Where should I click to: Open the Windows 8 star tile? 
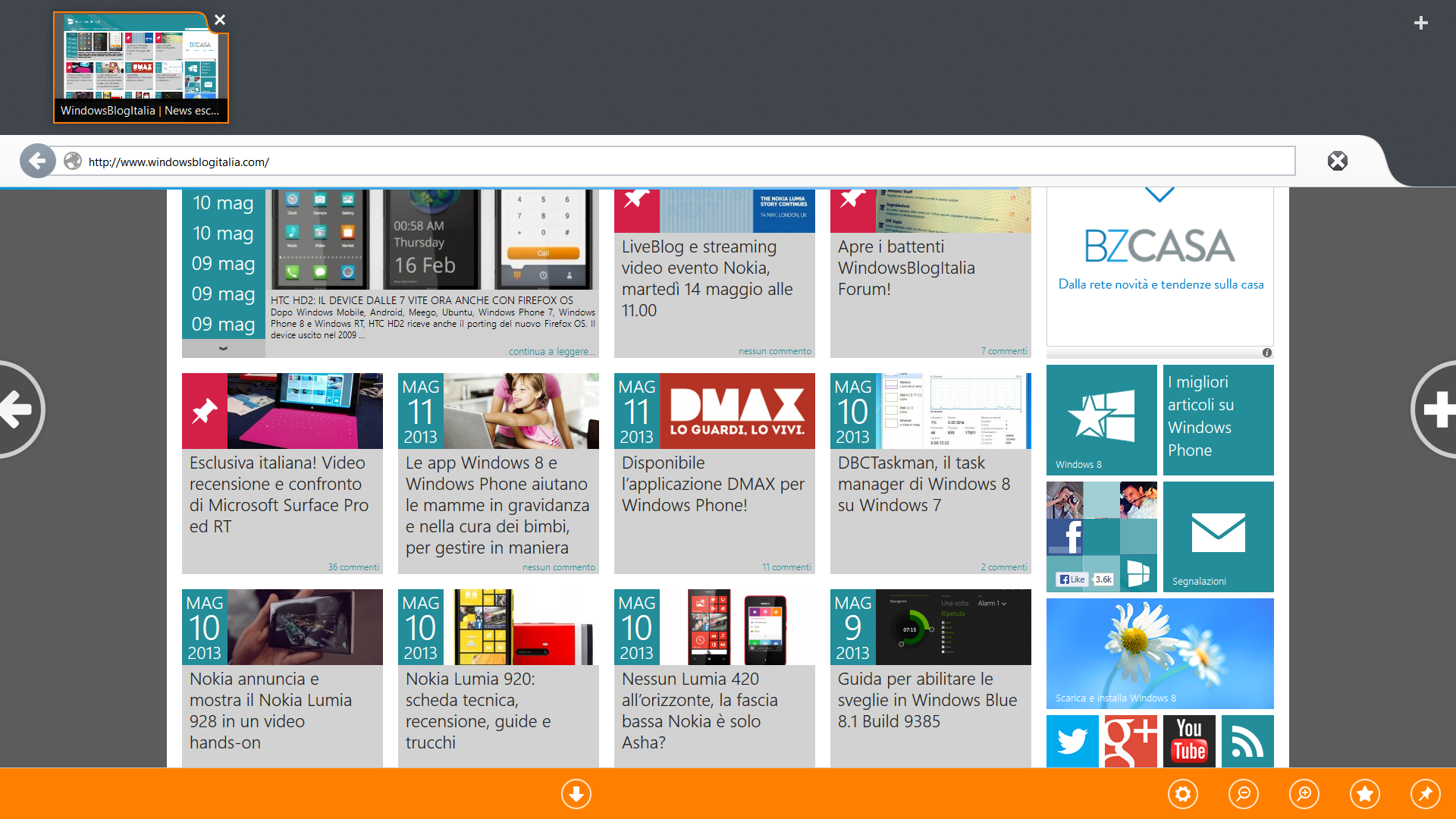pos(1102,420)
